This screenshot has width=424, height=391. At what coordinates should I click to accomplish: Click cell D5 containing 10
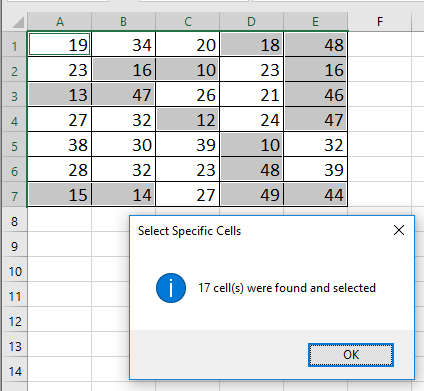tap(252, 145)
